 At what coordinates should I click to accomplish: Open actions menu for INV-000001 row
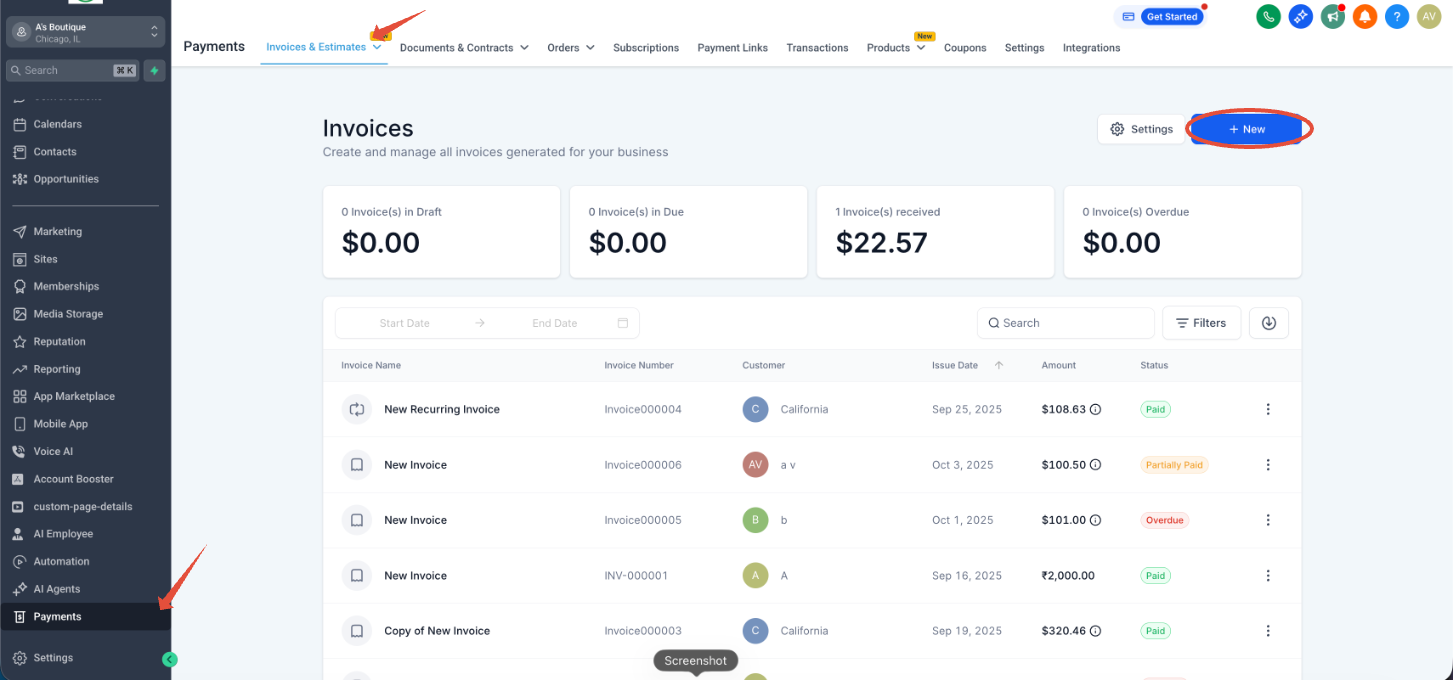[1268, 576]
